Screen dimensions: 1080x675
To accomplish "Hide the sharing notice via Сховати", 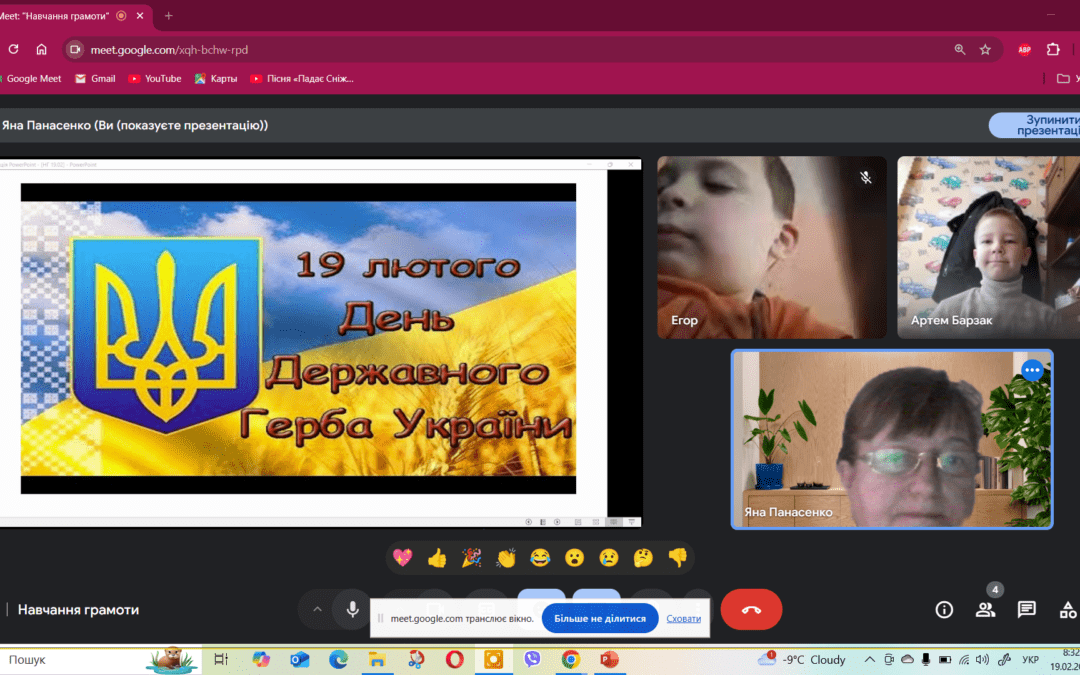I will pos(683,619).
